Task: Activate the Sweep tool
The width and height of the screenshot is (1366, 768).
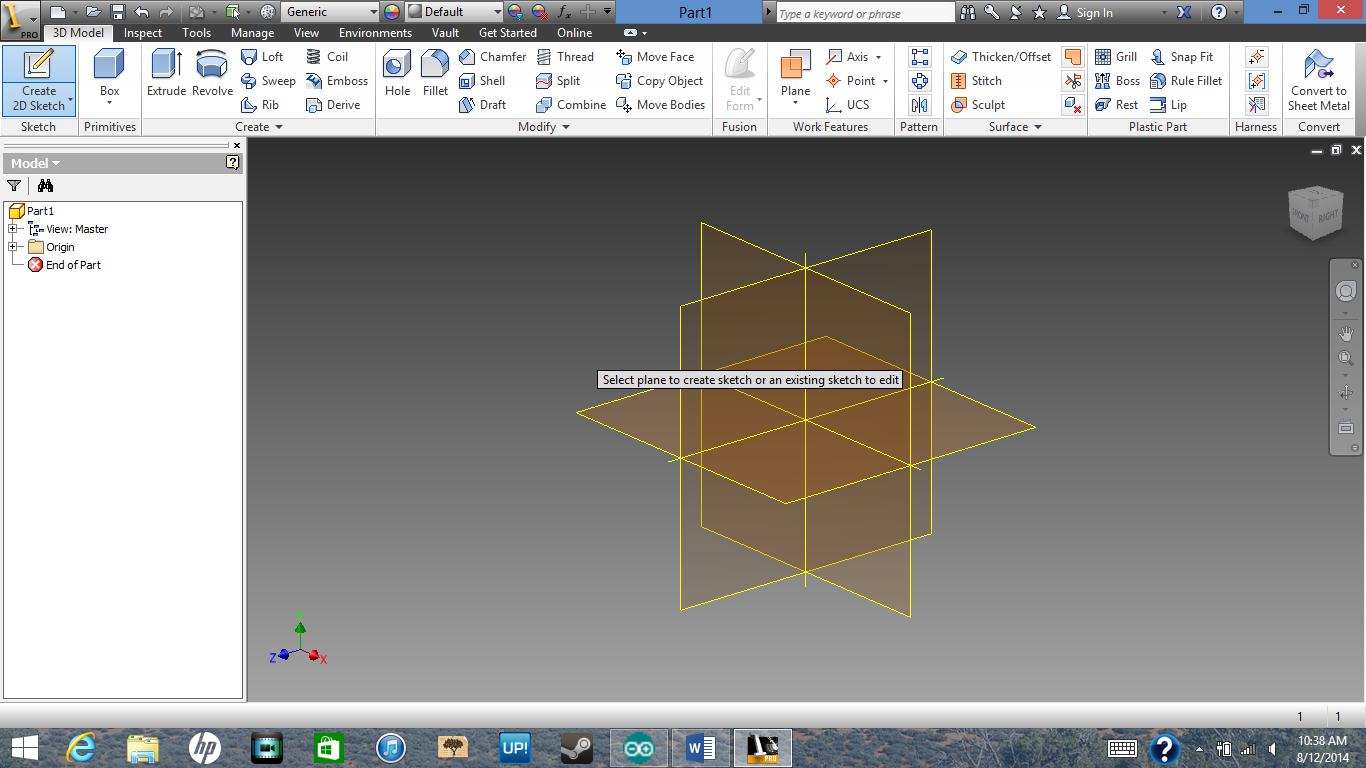Action: [268, 81]
